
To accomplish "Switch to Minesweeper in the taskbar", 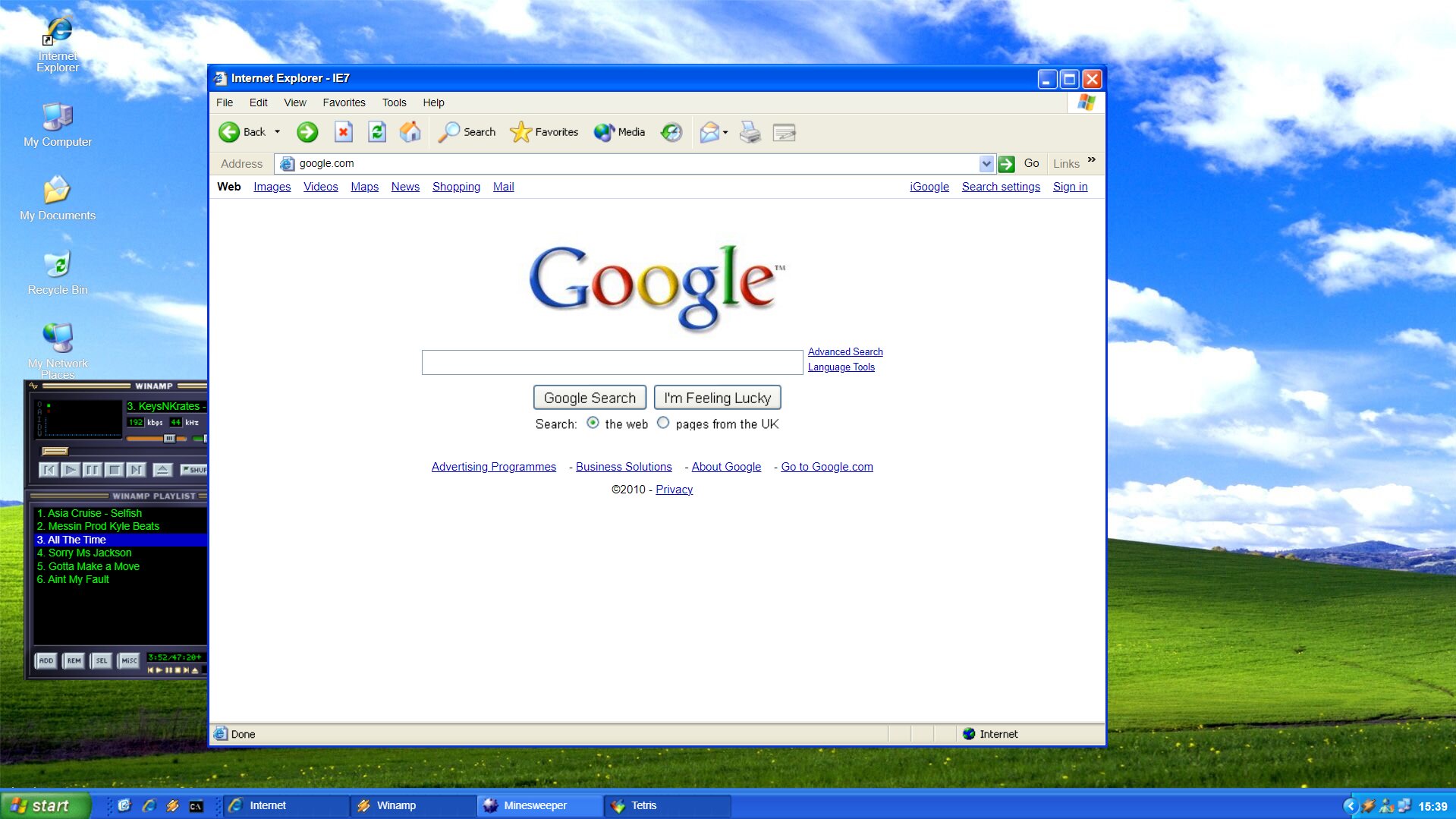I will (x=539, y=805).
